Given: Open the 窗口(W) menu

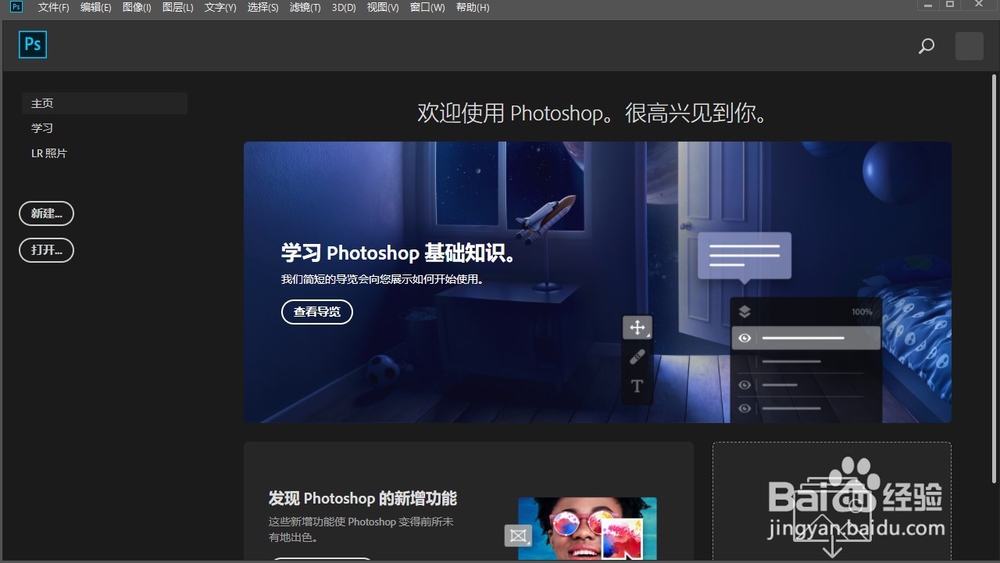Looking at the screenshot, I should click(x=427, y=8).
